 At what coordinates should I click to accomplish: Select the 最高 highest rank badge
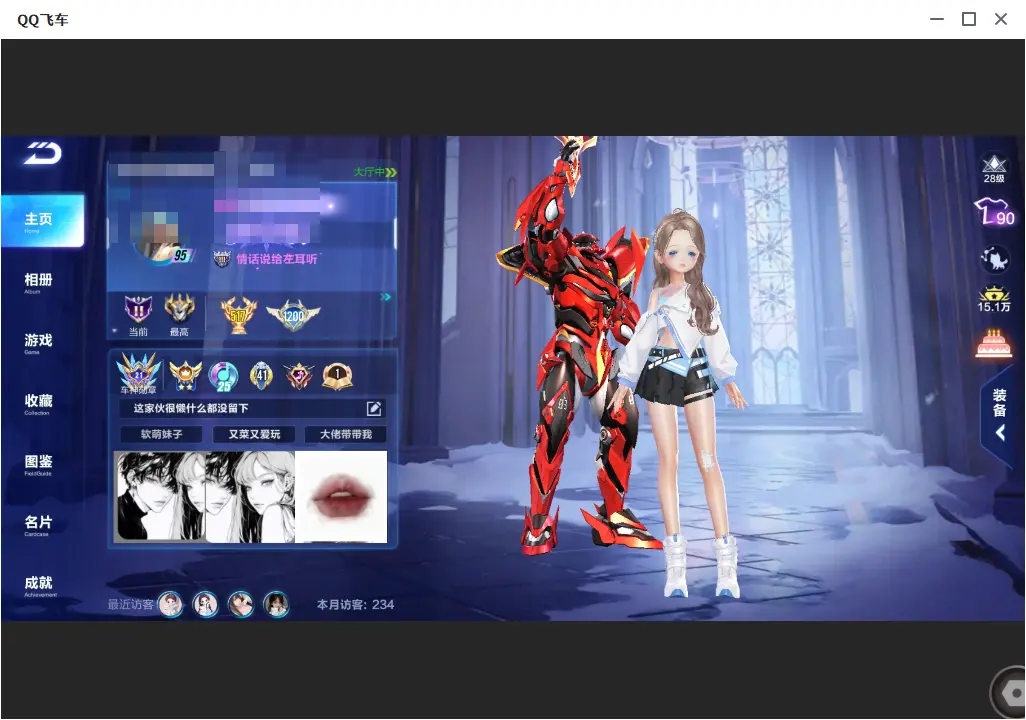(x=179, y=315)
